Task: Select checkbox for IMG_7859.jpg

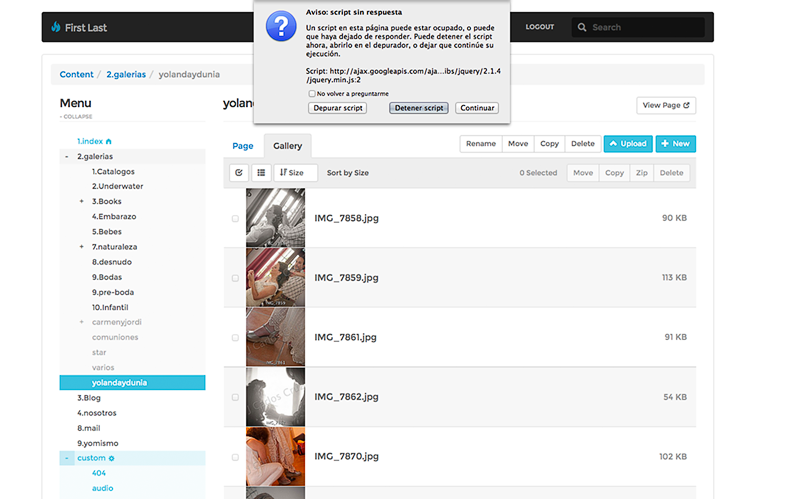Action: tap(235, 278)
